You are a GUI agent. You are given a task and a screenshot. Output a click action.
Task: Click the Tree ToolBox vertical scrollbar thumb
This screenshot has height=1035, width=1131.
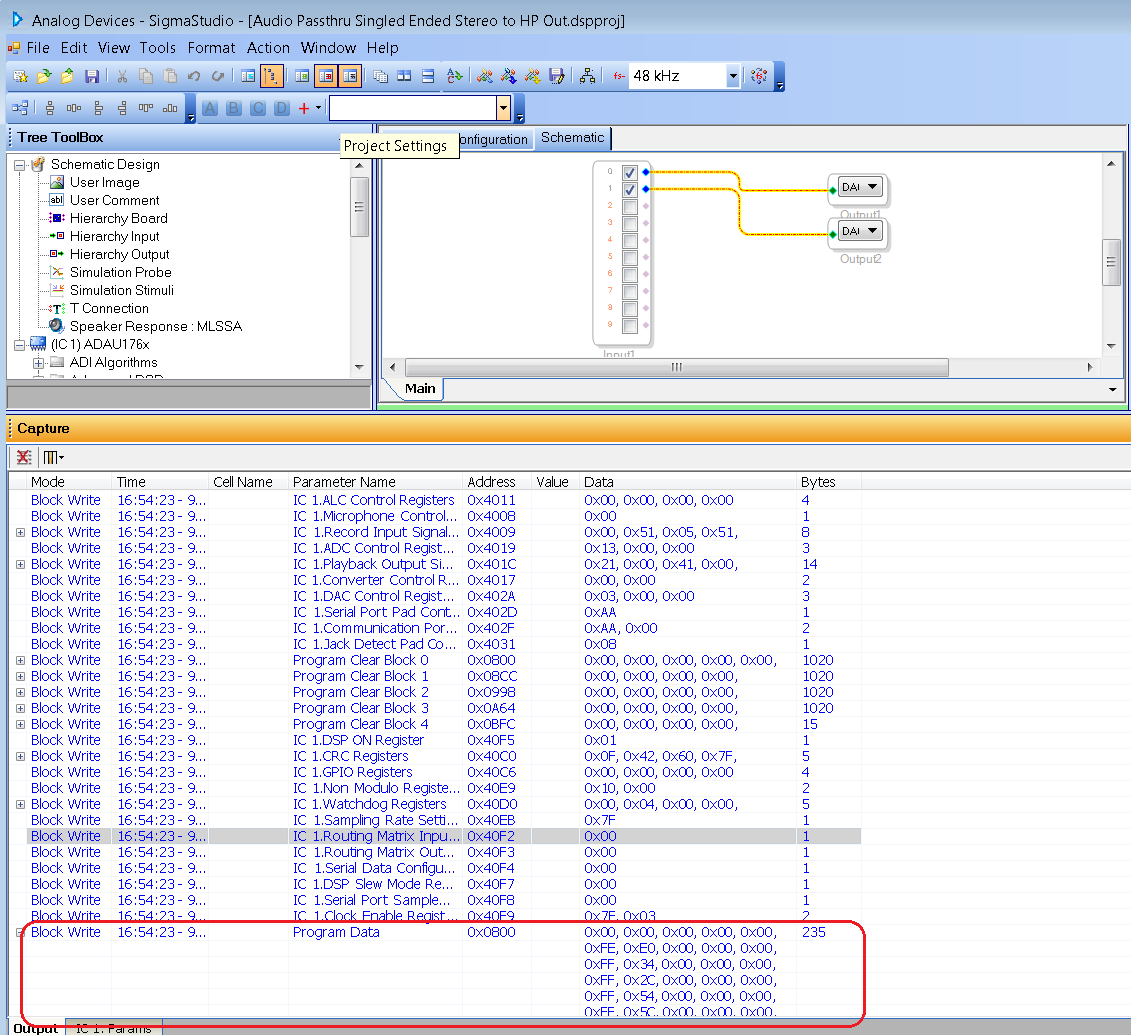click(359, 207)
